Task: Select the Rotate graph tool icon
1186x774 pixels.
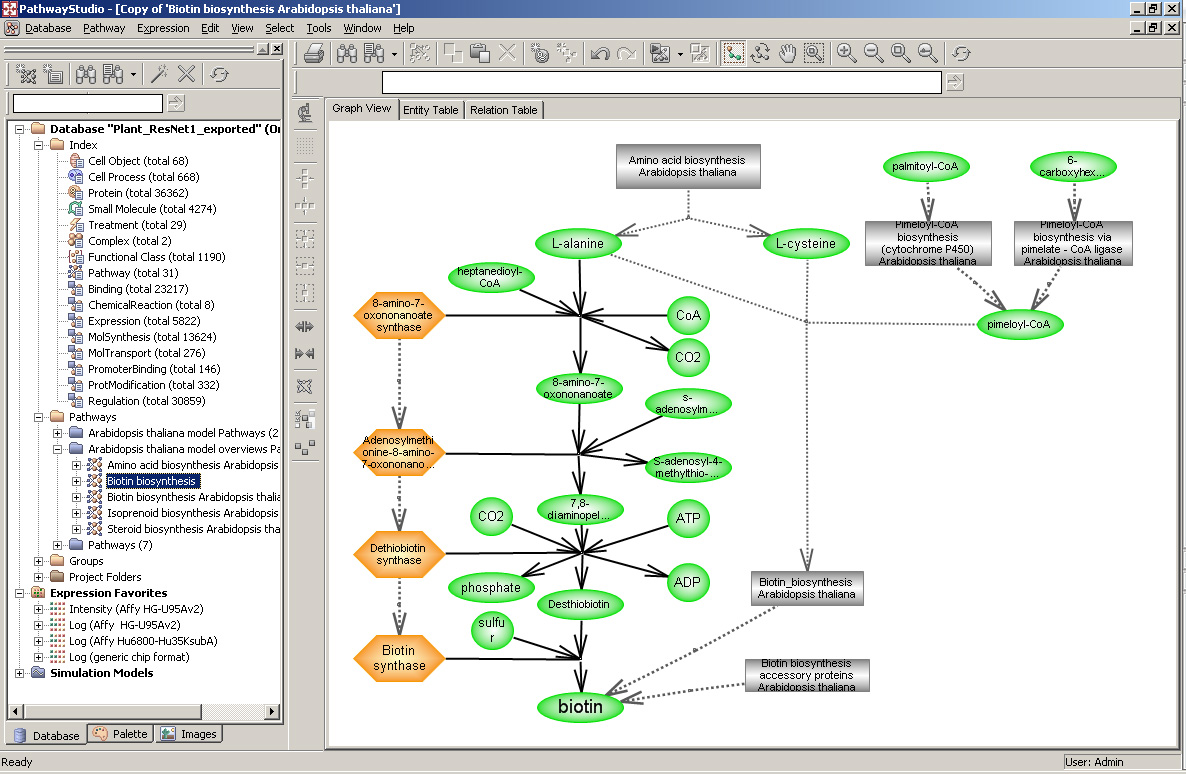Action: click(x=760, y=53)
